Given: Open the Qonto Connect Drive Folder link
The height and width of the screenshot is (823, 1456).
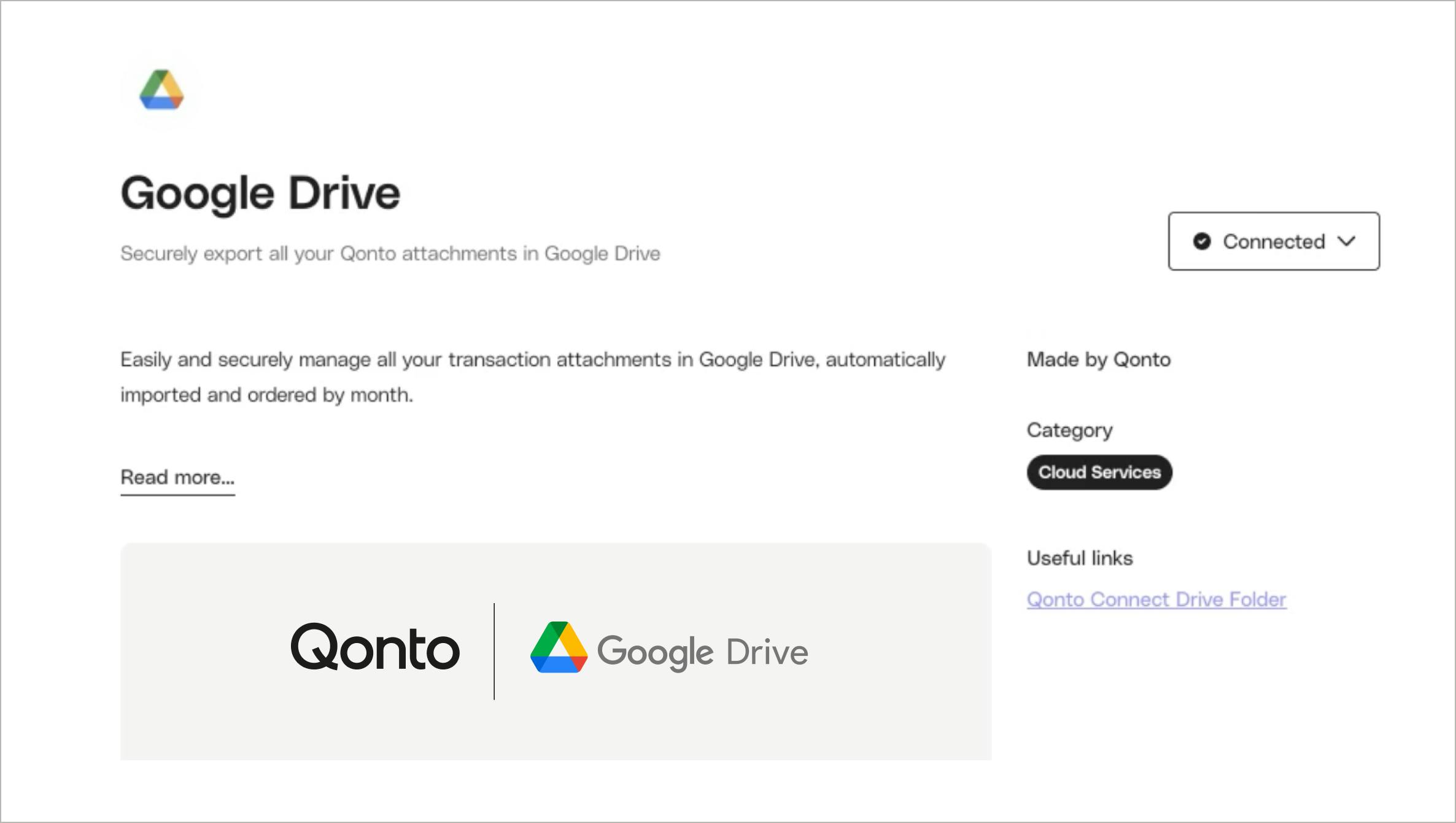Looking at the screenshot, I should (x=1156, y=599).
